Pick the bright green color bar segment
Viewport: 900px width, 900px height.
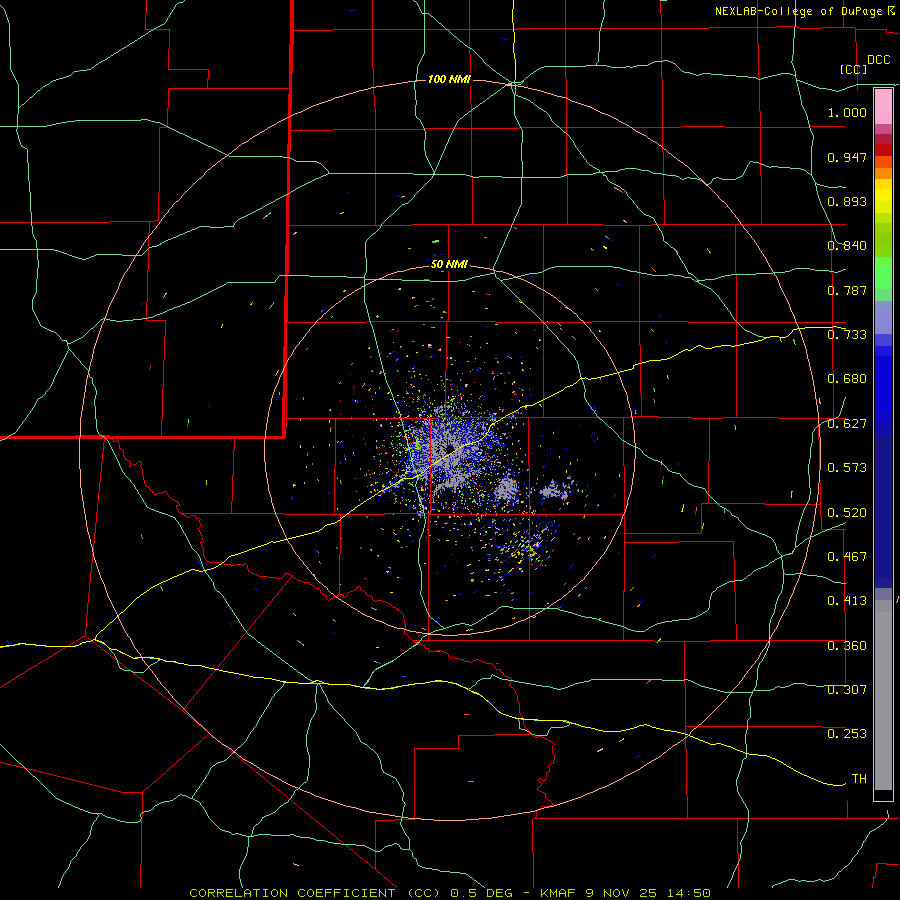point(883,273)
